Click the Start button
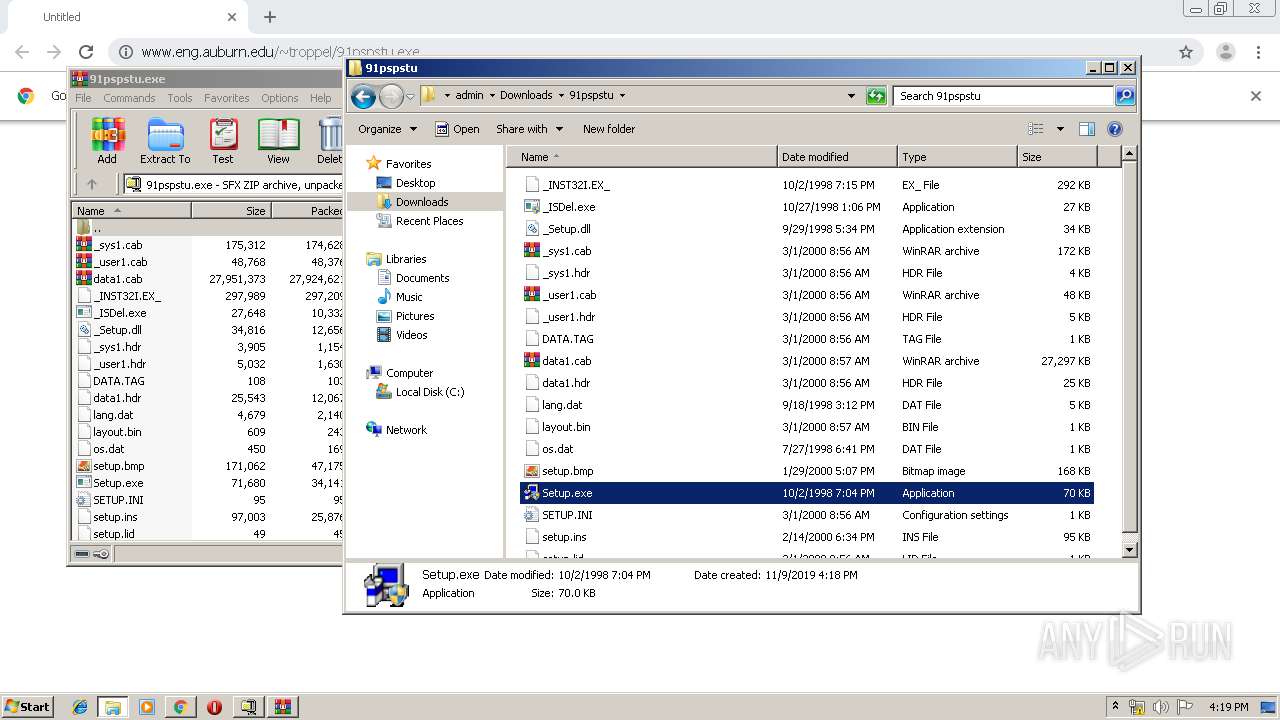The image size is (1280, 720). [x=27, y=707]
